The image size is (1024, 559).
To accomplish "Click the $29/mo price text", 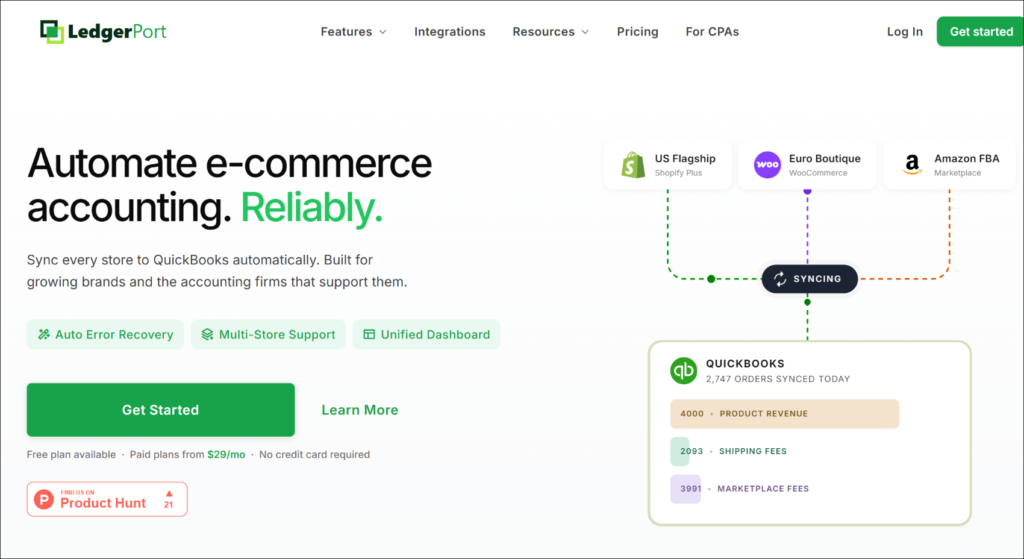I will 226,455.
